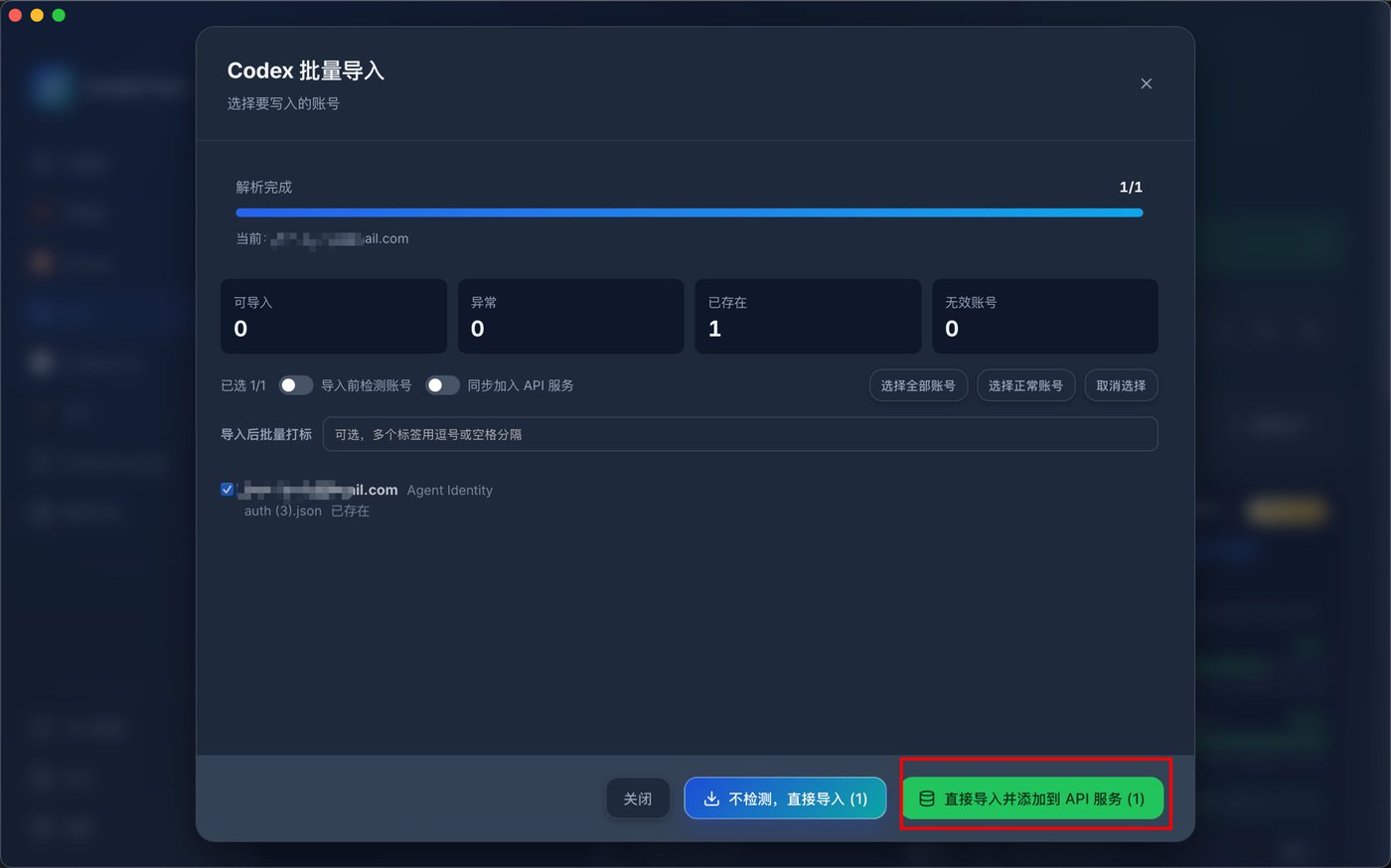1391x868 pixels.
Task: Click 取消选择 button
Action: click(1121, 385)
